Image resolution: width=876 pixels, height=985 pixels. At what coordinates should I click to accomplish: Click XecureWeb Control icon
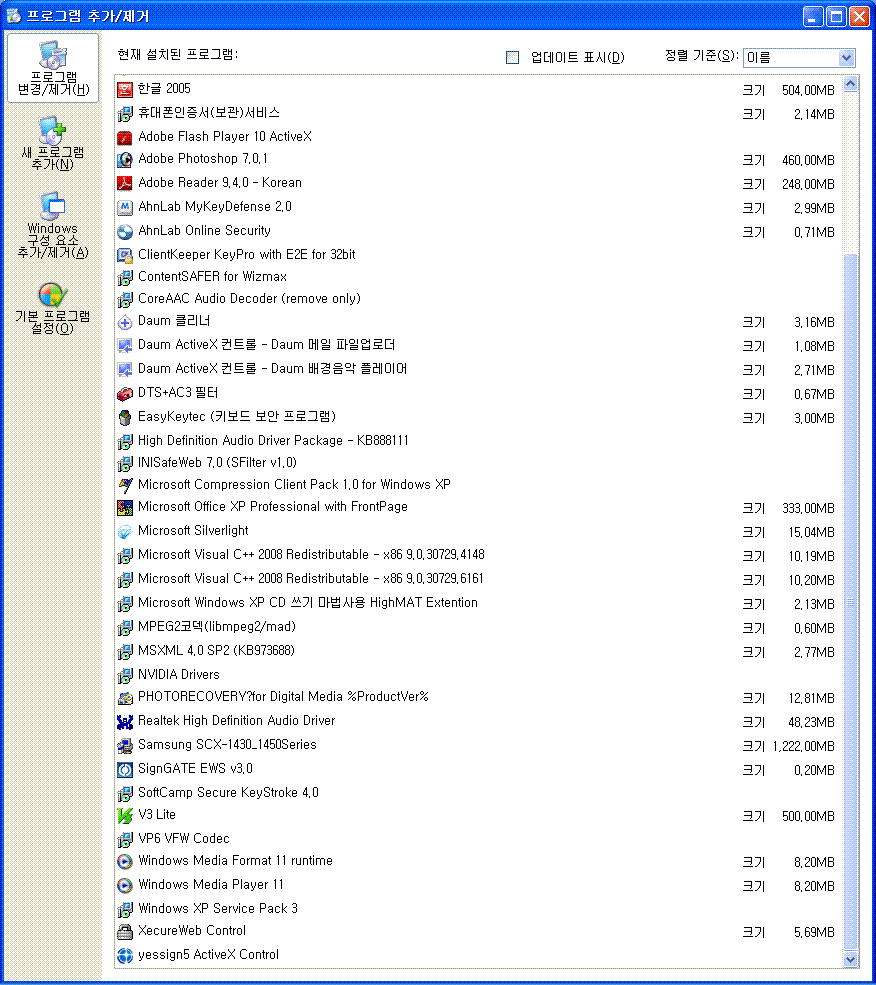coord(125,931)
